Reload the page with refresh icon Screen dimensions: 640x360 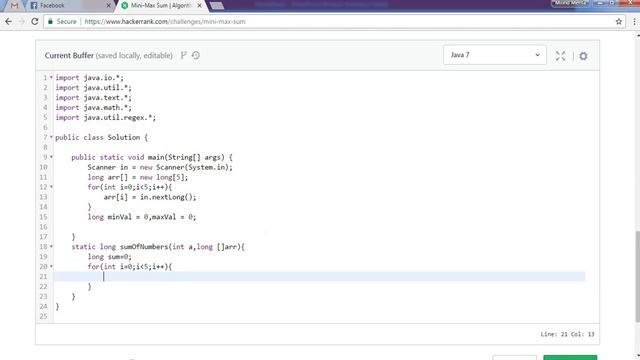[x=35, y=22]
